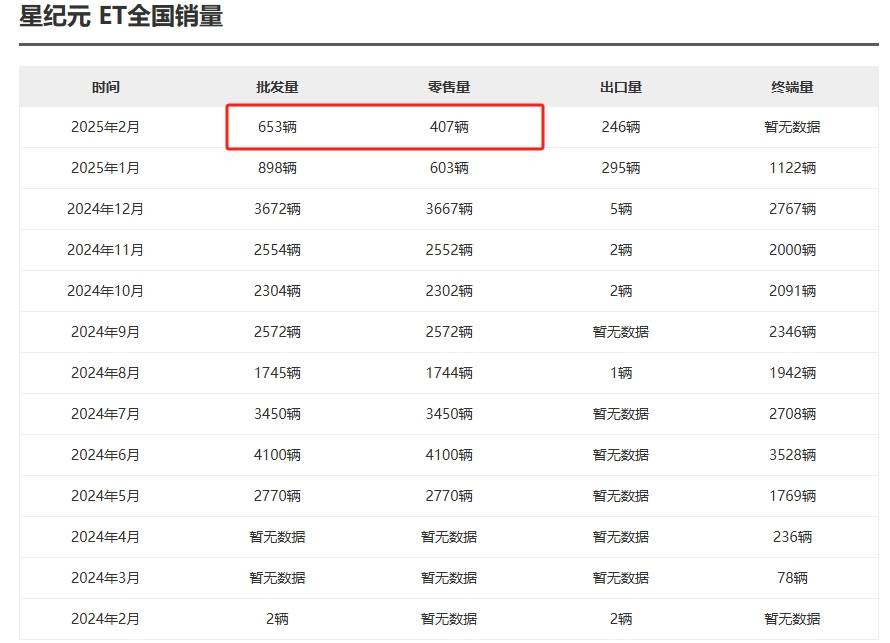Click terminal value 1122辆
Image resolution: width=890 pixels, height=643 pixels.
pyautogui.click(x=792, y=168)
